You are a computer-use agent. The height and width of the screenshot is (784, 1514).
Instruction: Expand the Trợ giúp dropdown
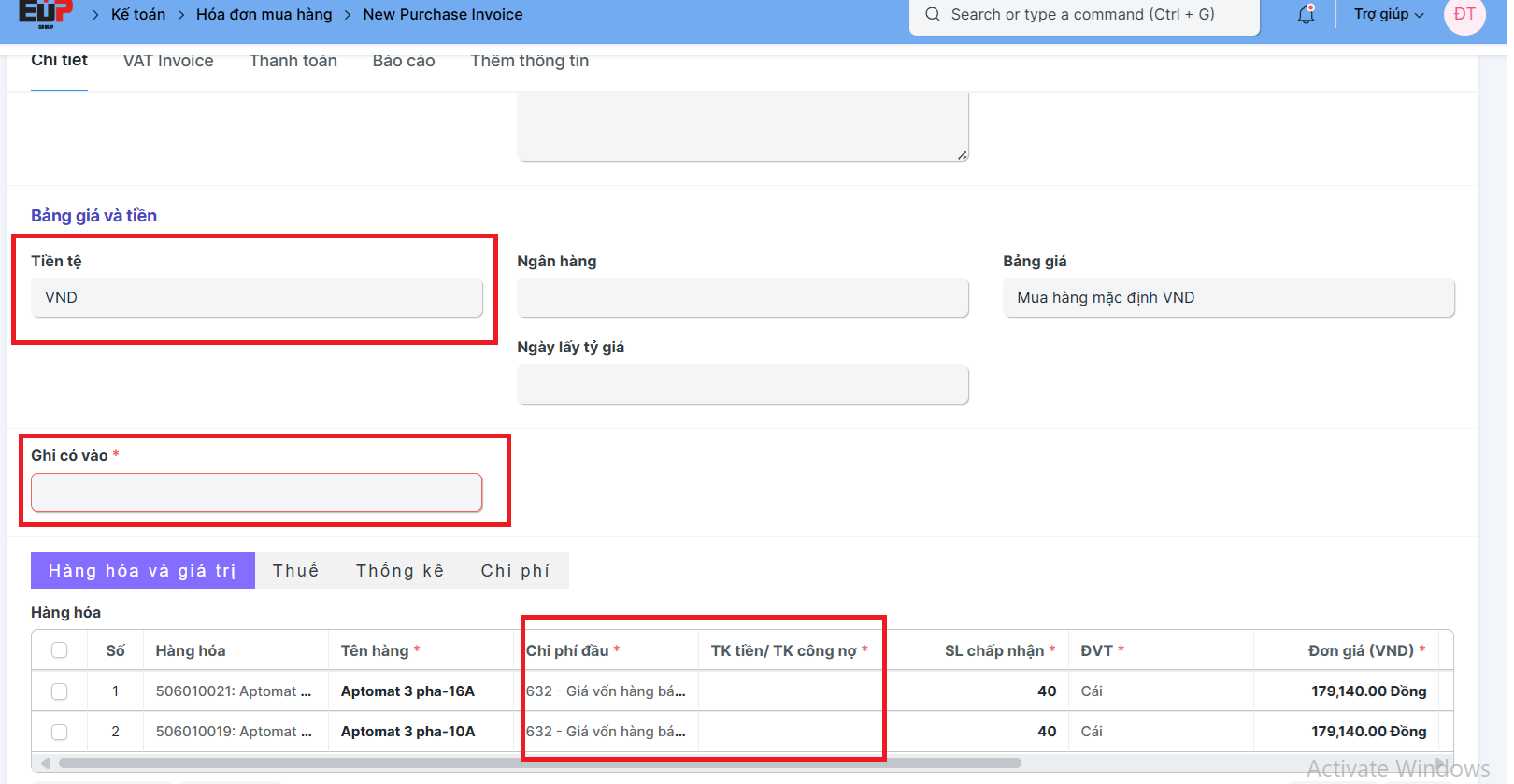1389,15
